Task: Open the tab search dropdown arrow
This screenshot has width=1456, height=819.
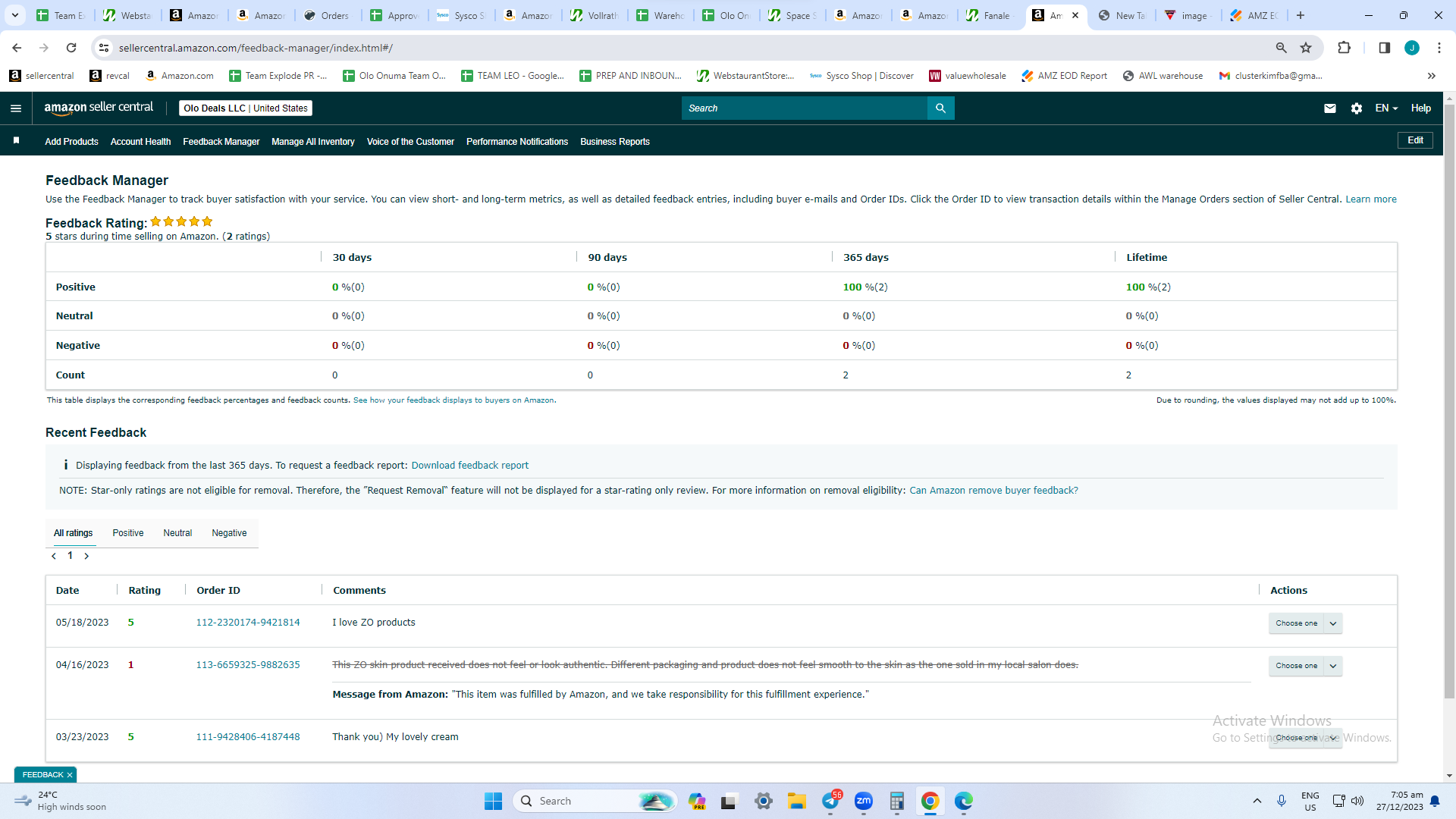Action: coord(14,15)
